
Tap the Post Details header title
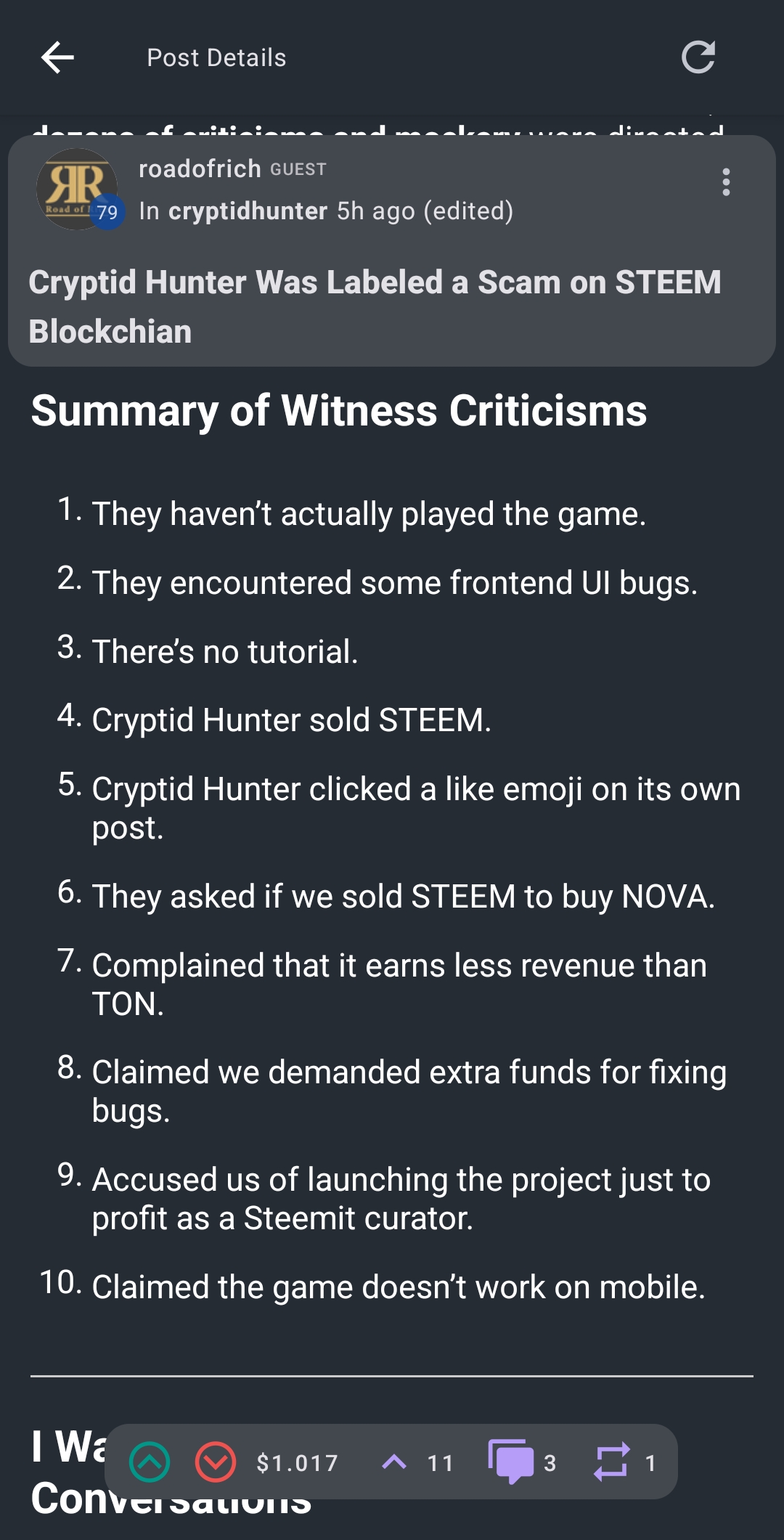[216, 57]
